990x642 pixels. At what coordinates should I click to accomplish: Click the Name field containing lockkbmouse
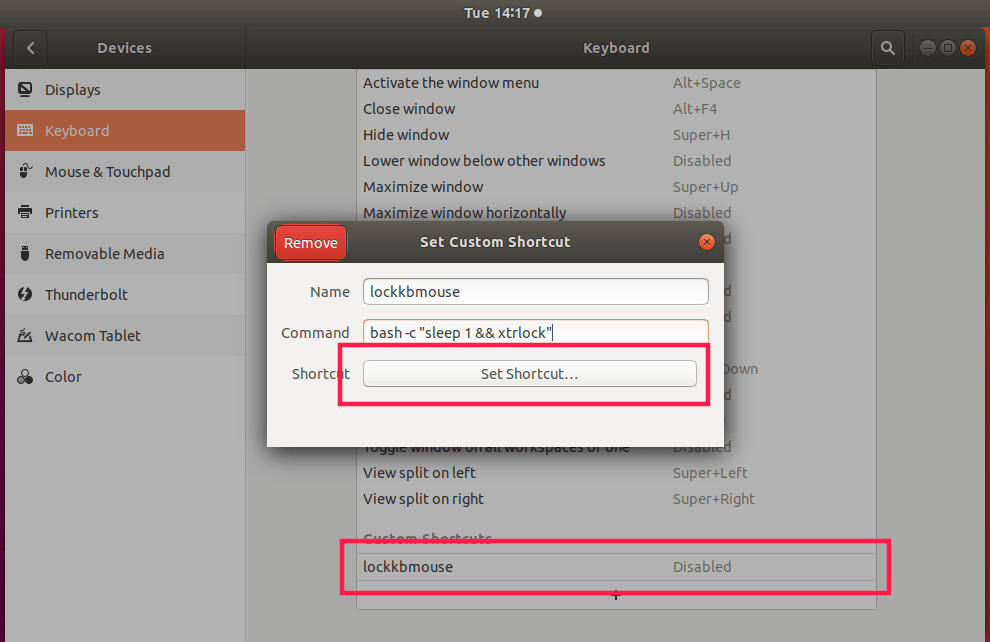coord(535,292)
